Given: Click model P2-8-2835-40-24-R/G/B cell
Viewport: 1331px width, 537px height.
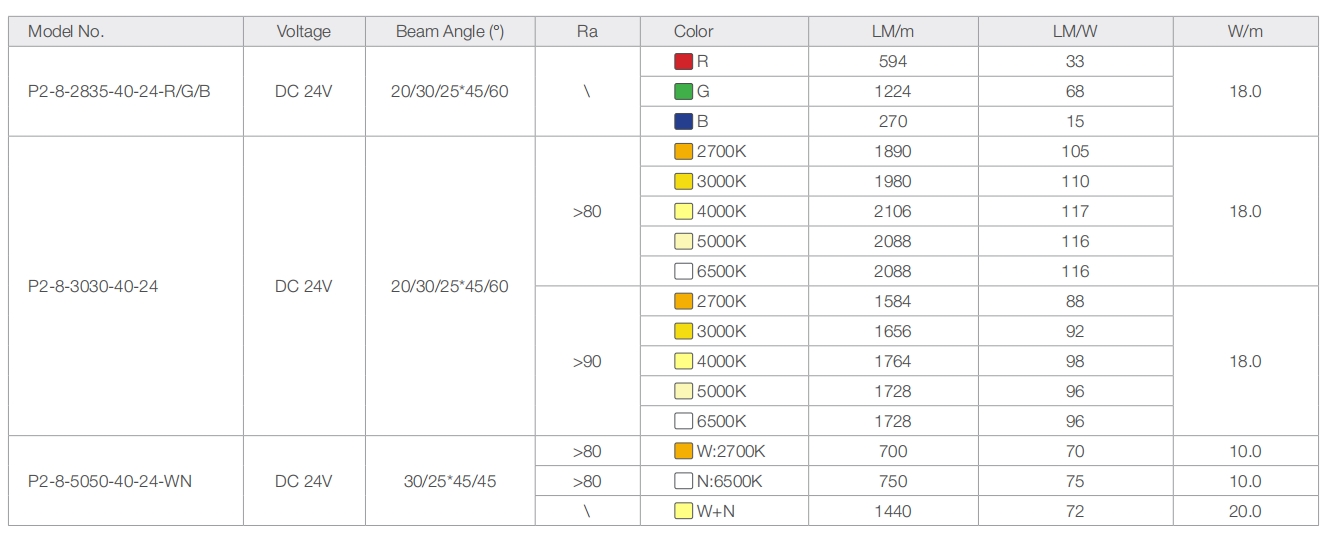Looking at the screenshot, I should pos(119,92).
